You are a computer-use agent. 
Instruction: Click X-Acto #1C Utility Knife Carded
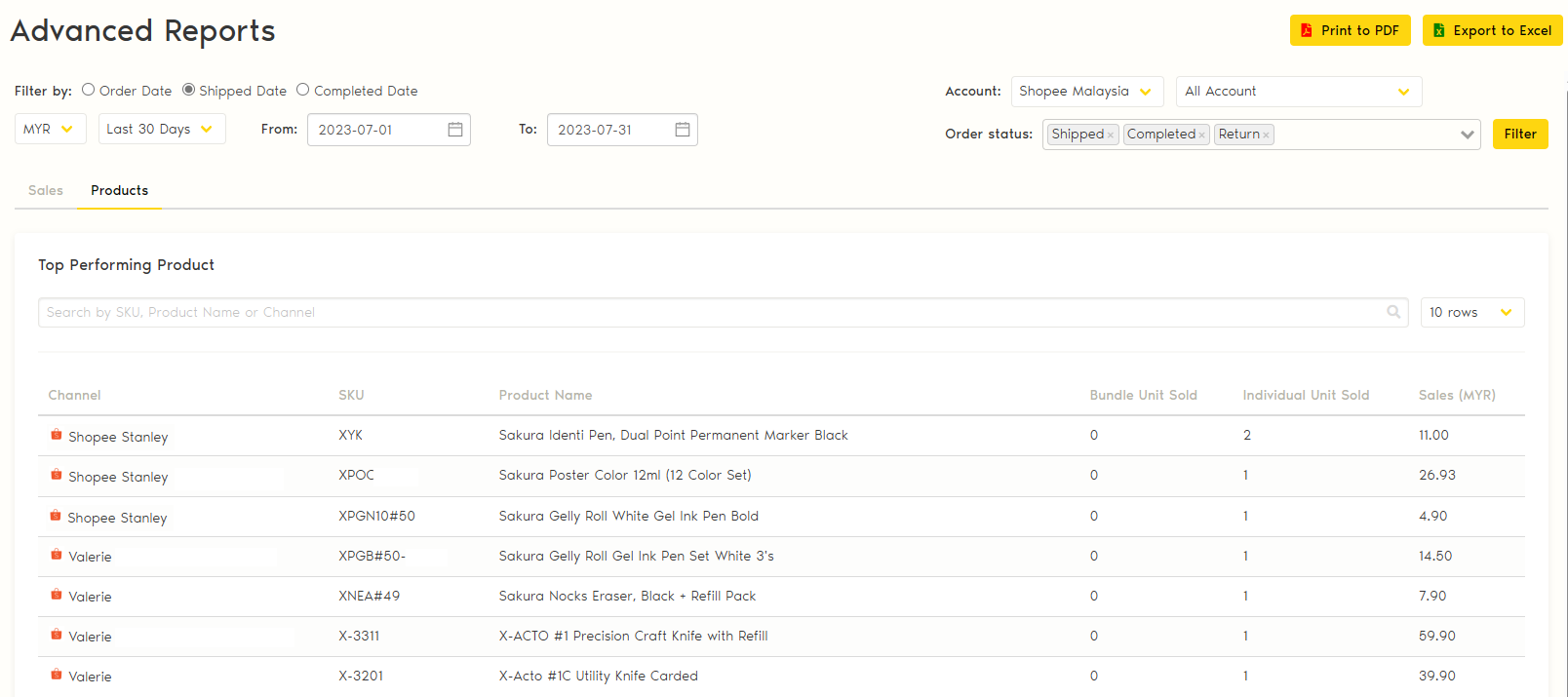[598, 676]
